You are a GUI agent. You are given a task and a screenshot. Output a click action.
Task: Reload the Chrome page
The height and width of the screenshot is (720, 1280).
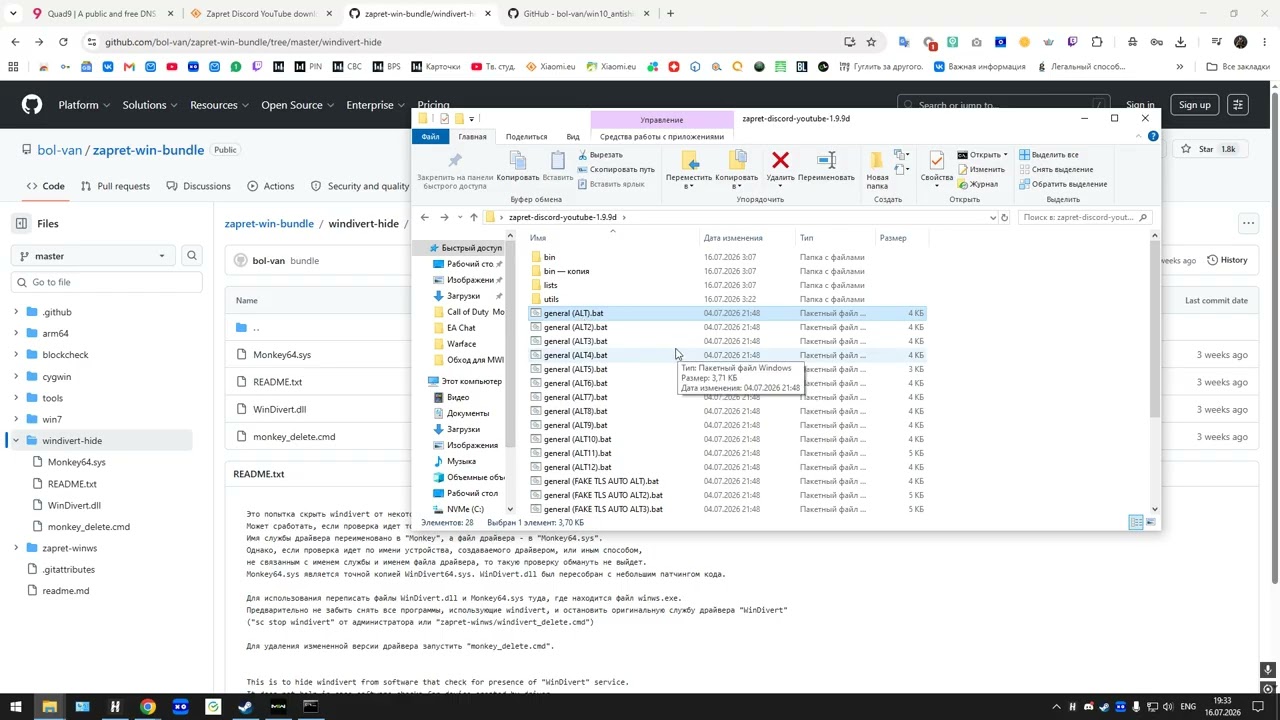(x=63, y=42)
